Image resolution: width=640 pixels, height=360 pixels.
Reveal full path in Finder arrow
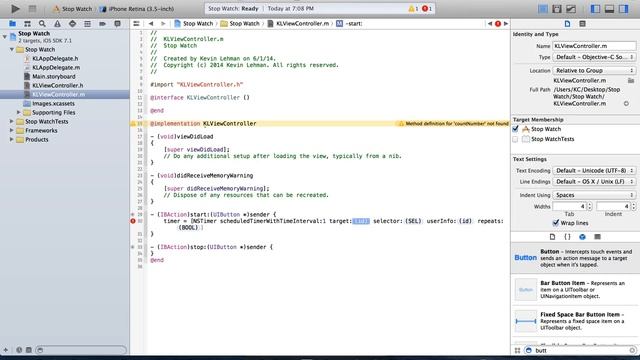(627, 104)
